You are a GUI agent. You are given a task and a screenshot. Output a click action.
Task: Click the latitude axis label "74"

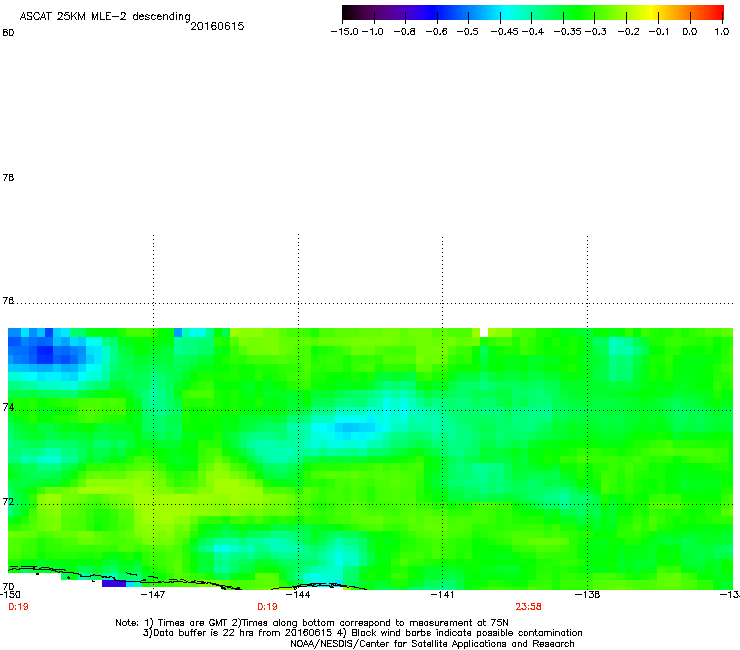pos(8,407)
